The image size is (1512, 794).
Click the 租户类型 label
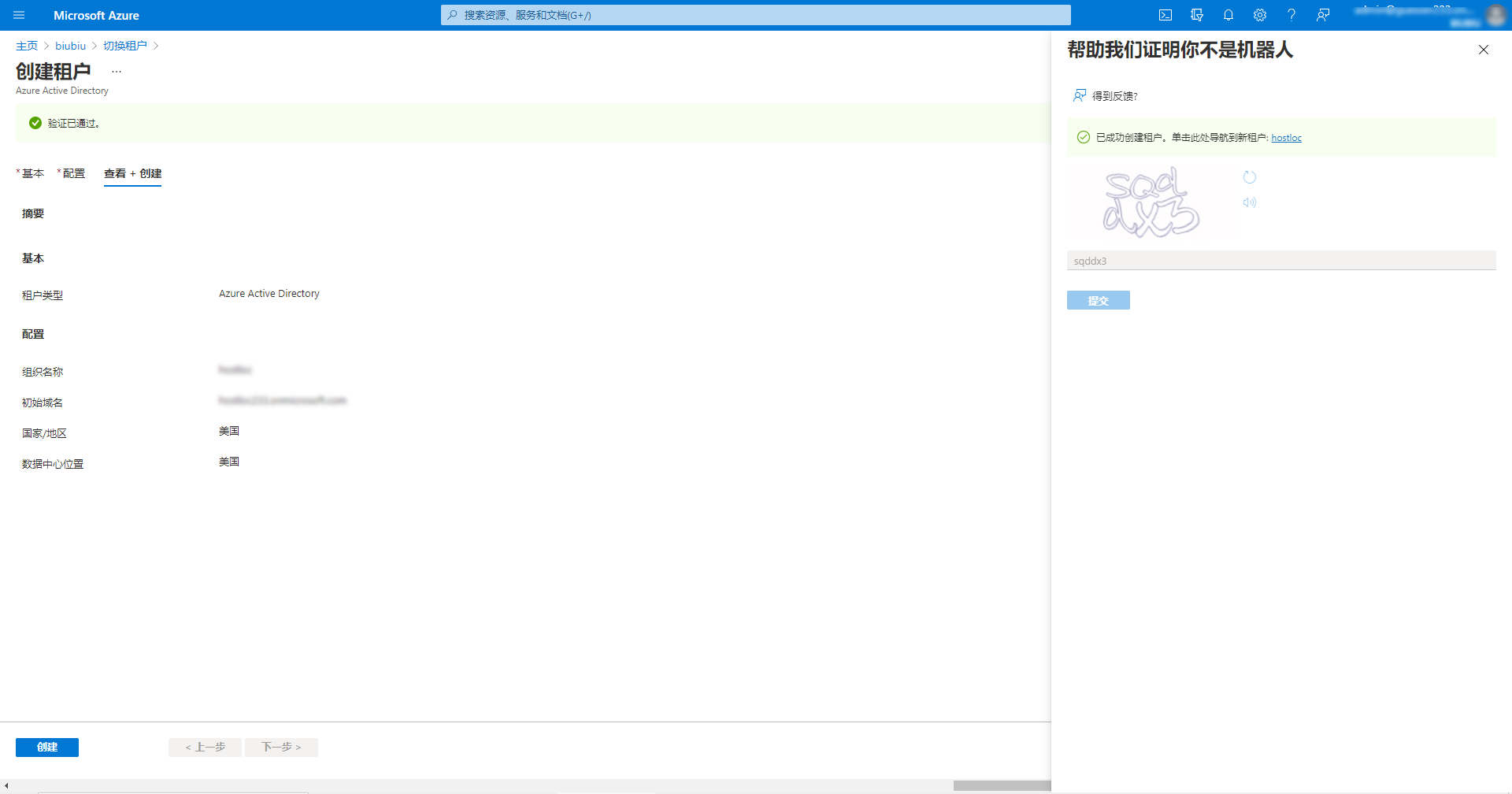point(43,295)
